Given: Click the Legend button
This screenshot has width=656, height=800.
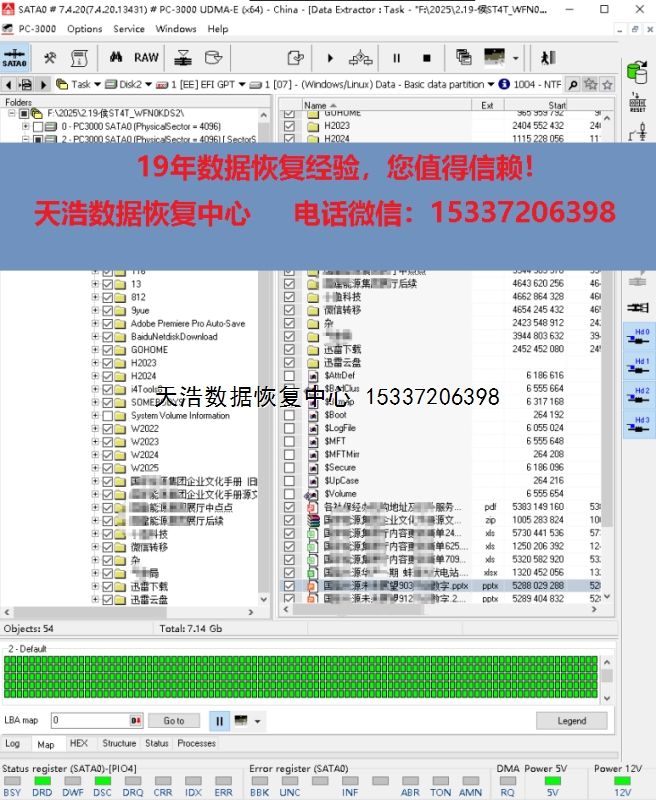Looking at the screenshot, I should (x=571, y=720).
